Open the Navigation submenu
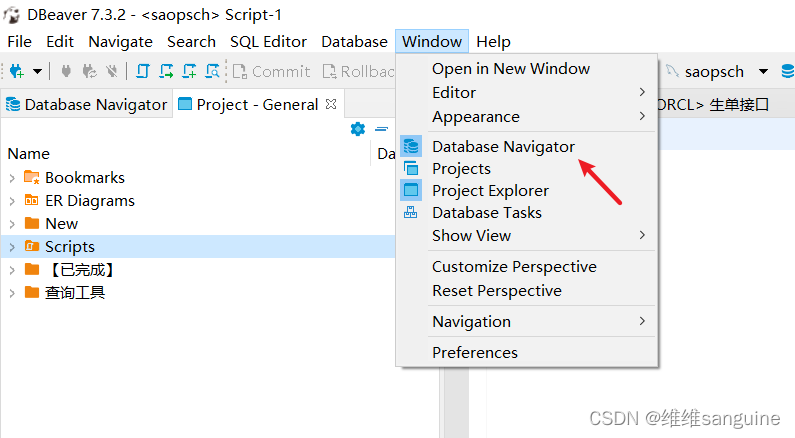This screenshot has width=795, height=438. [x=527, y=321]
